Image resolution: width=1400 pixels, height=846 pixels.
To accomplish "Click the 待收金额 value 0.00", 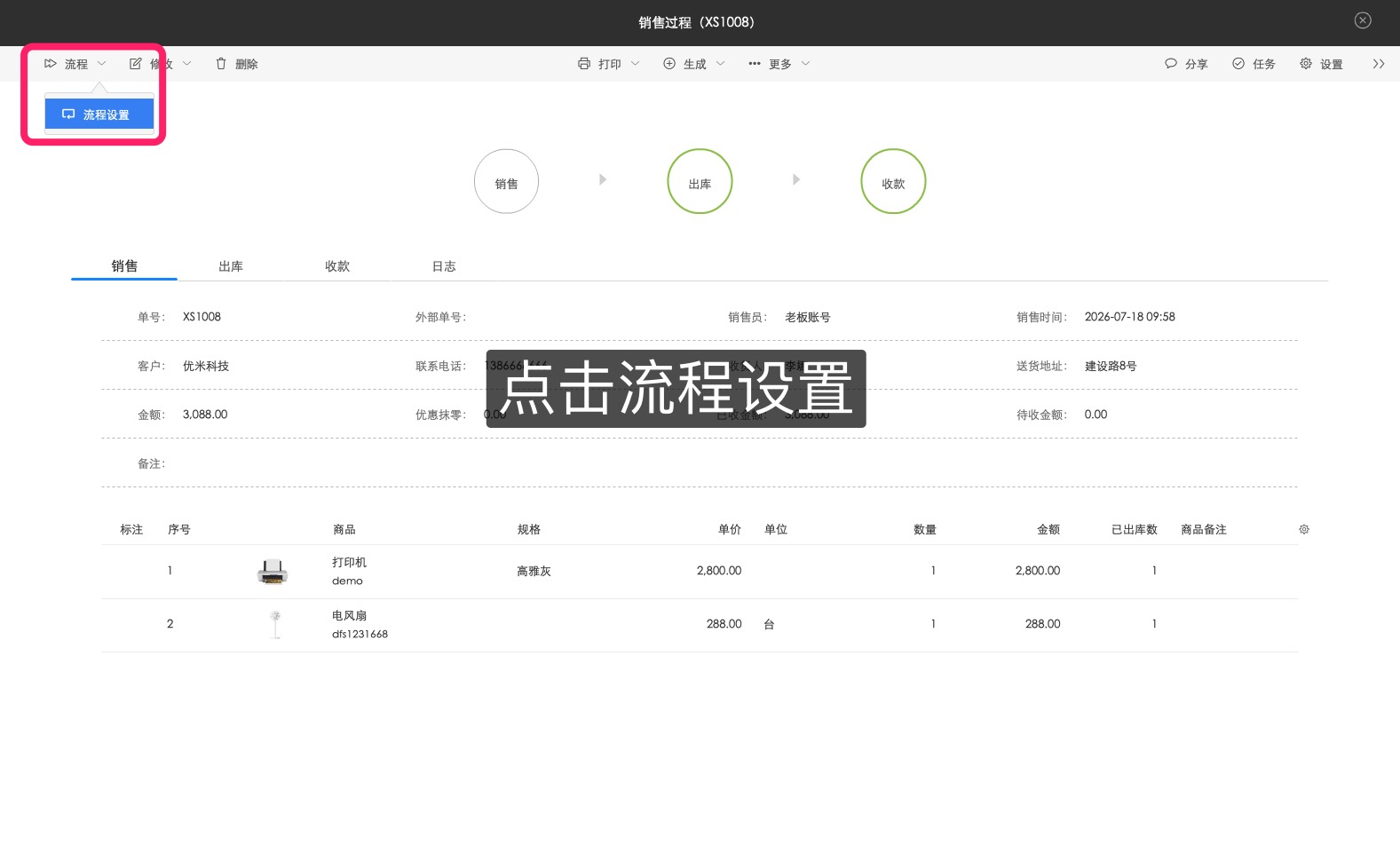I will [x=1095, y=415].
